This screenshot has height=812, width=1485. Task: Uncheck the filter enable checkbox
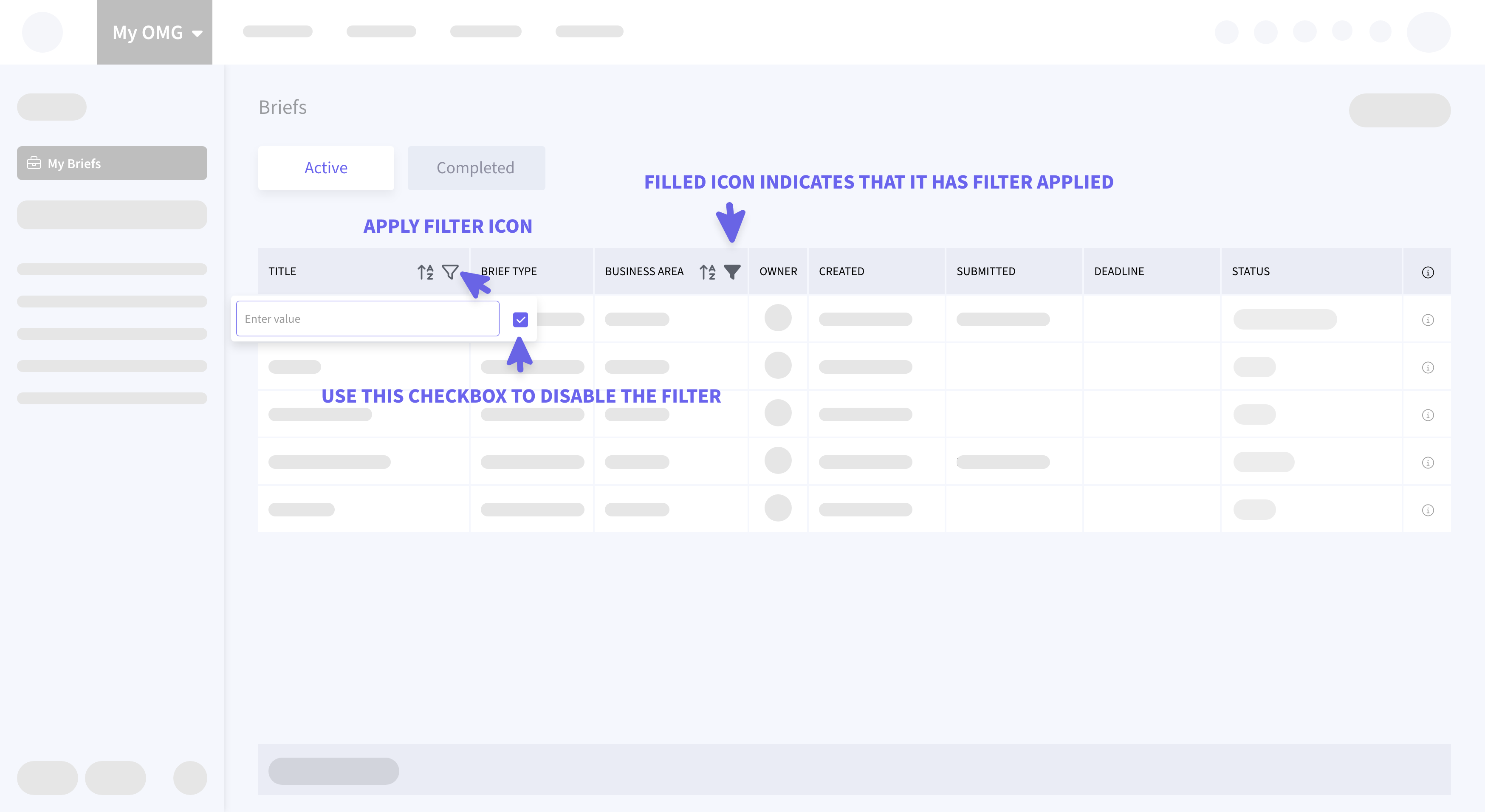(x=520, y=319)
